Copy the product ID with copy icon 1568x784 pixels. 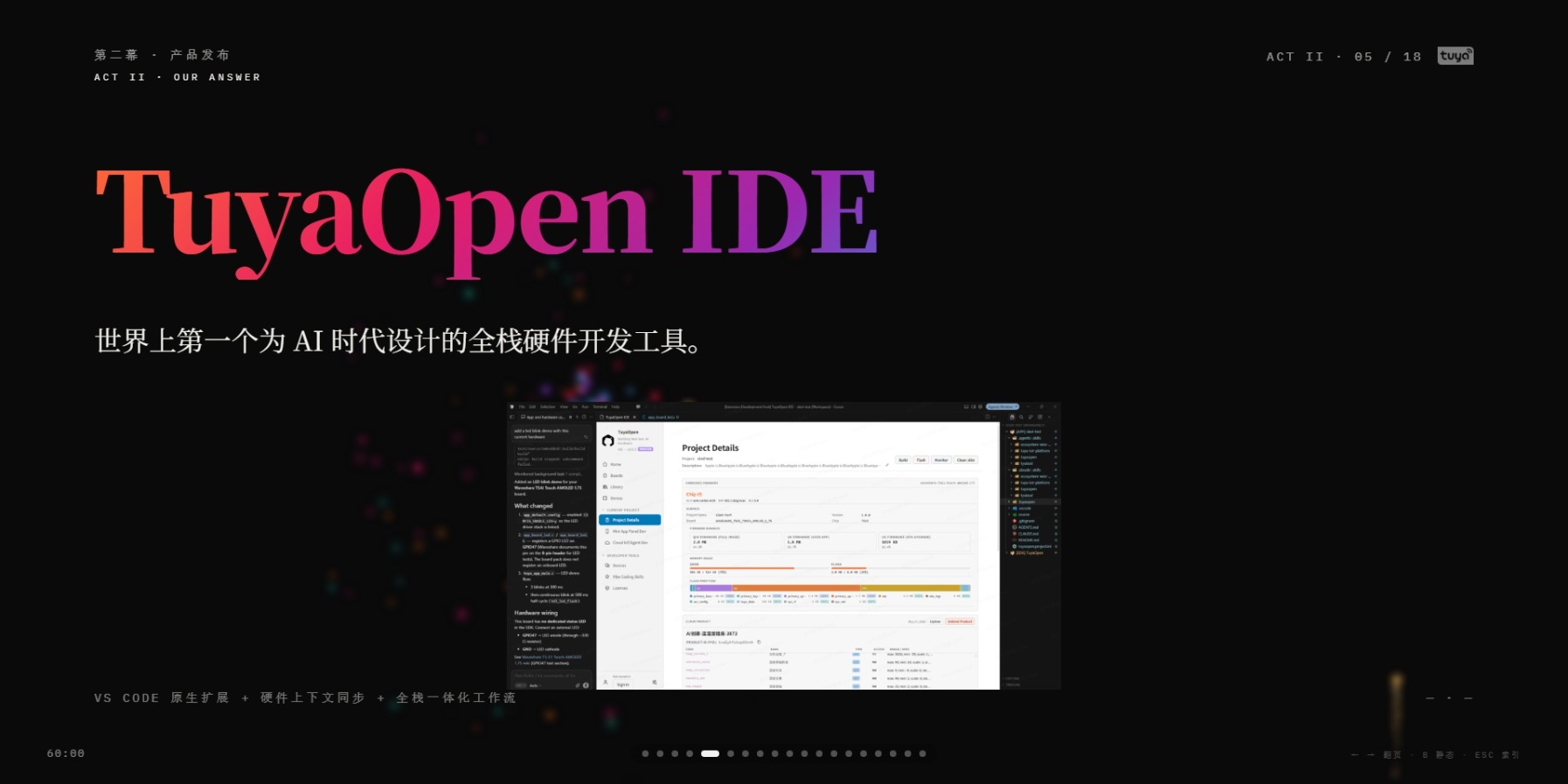(759, 642)
